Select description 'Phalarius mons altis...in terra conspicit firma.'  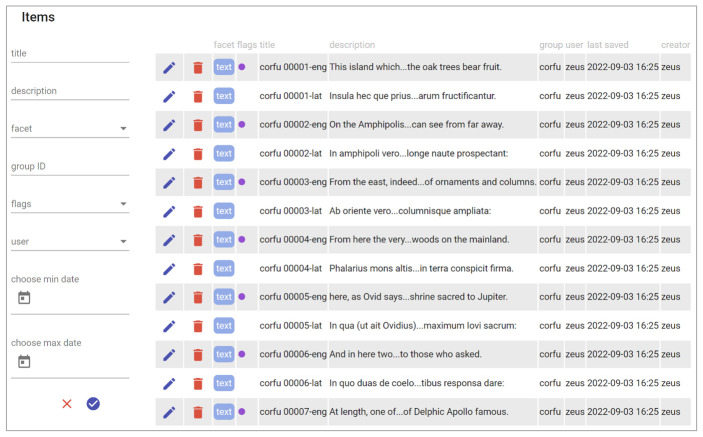coord(421,268)
